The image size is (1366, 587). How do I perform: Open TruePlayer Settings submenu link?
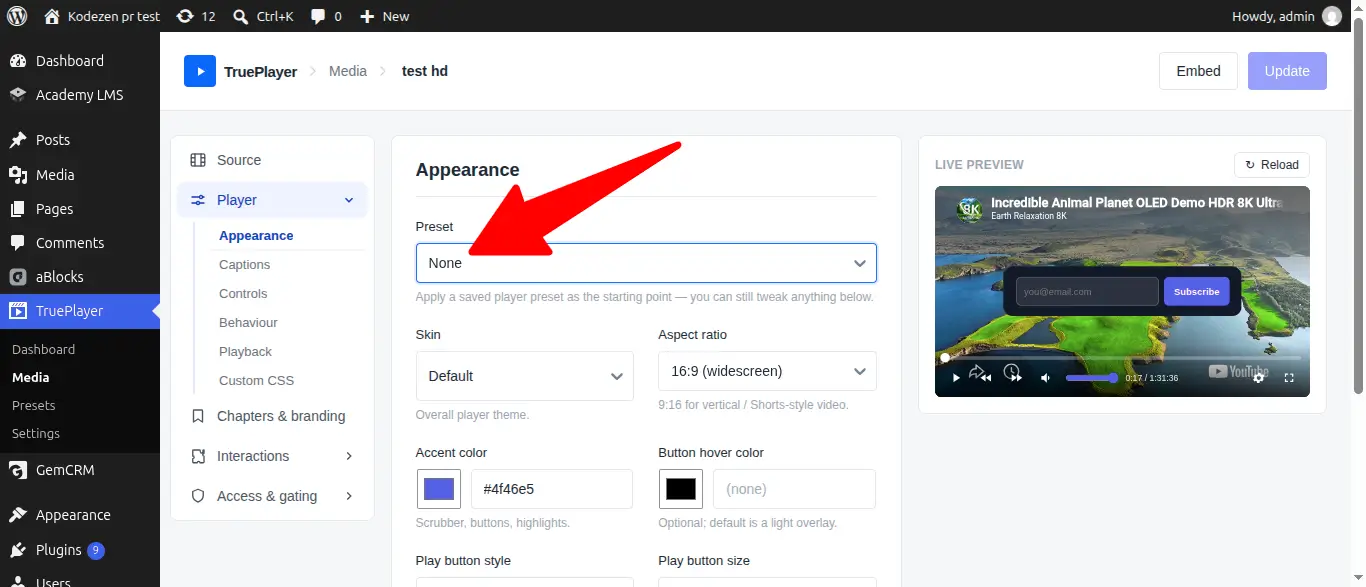36,433
